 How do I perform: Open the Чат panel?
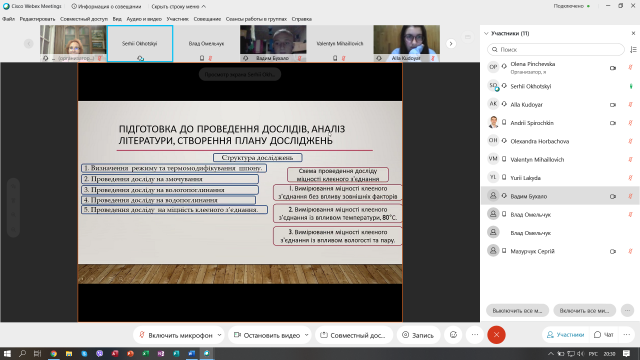tap(604, 335)
